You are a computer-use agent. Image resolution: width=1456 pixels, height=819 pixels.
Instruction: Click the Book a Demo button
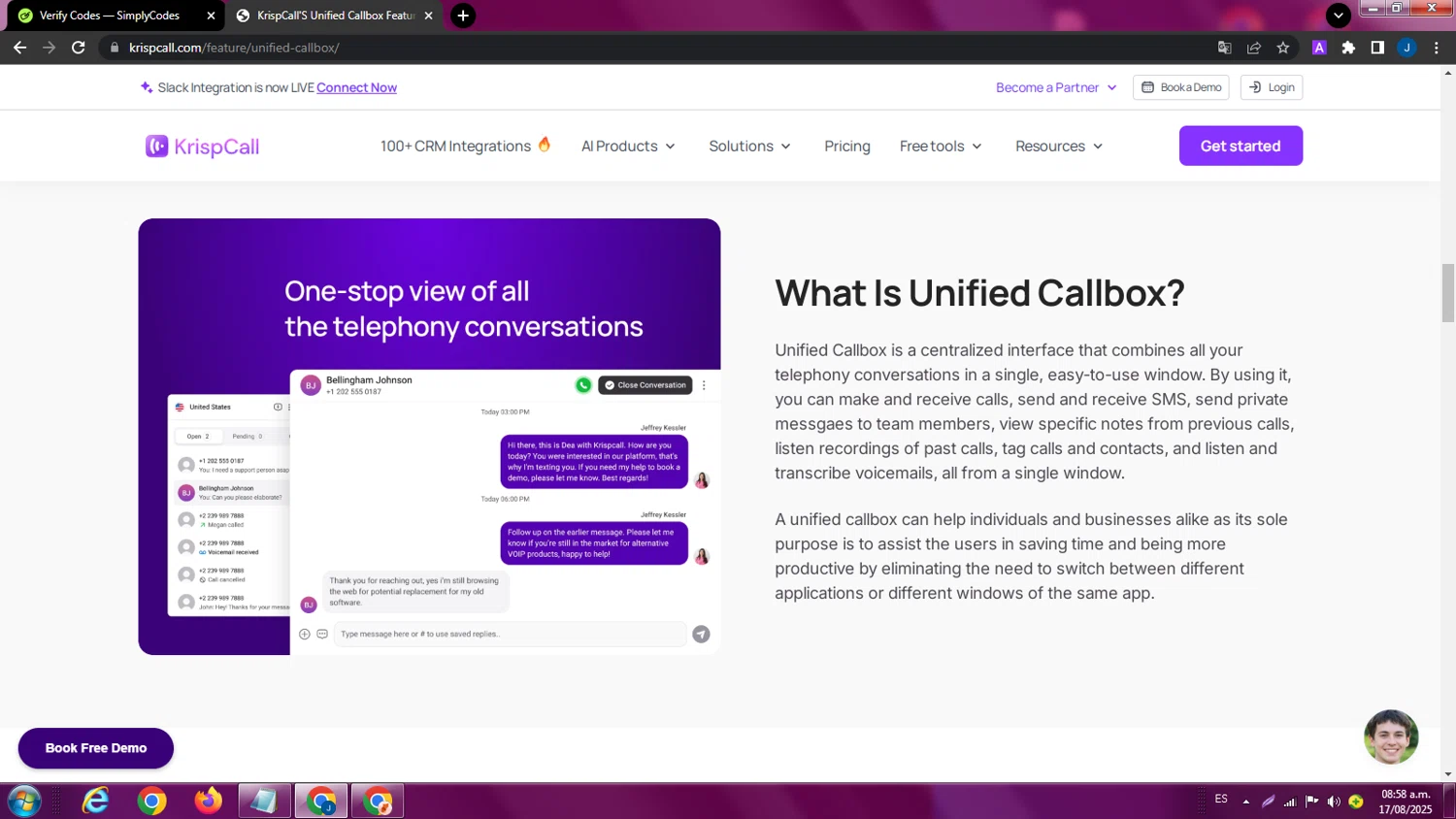coord(1180,87)
